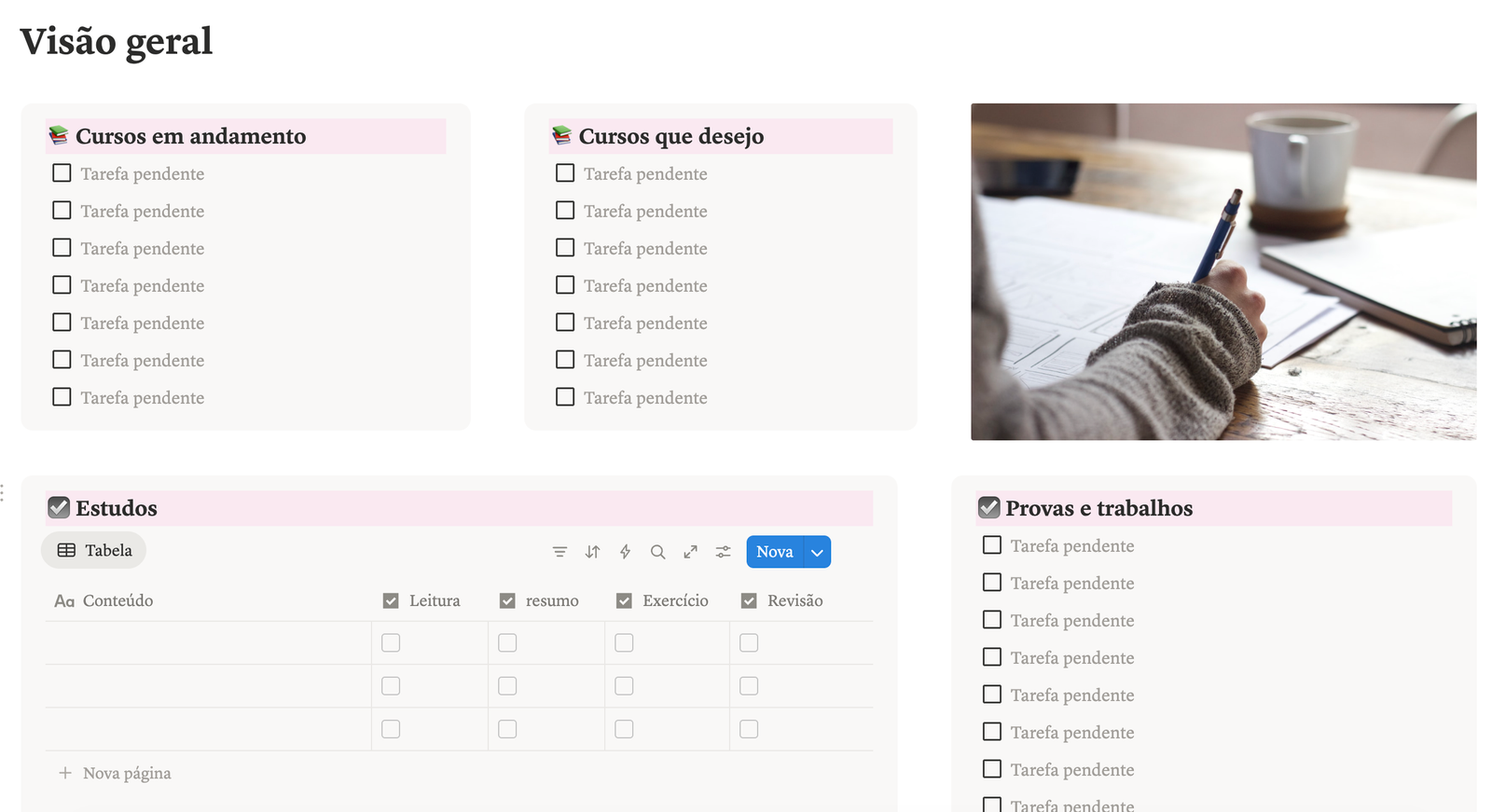Click the filter icon in Estudos toolbar
This screenshot has height=812, width=1492.
559,552
